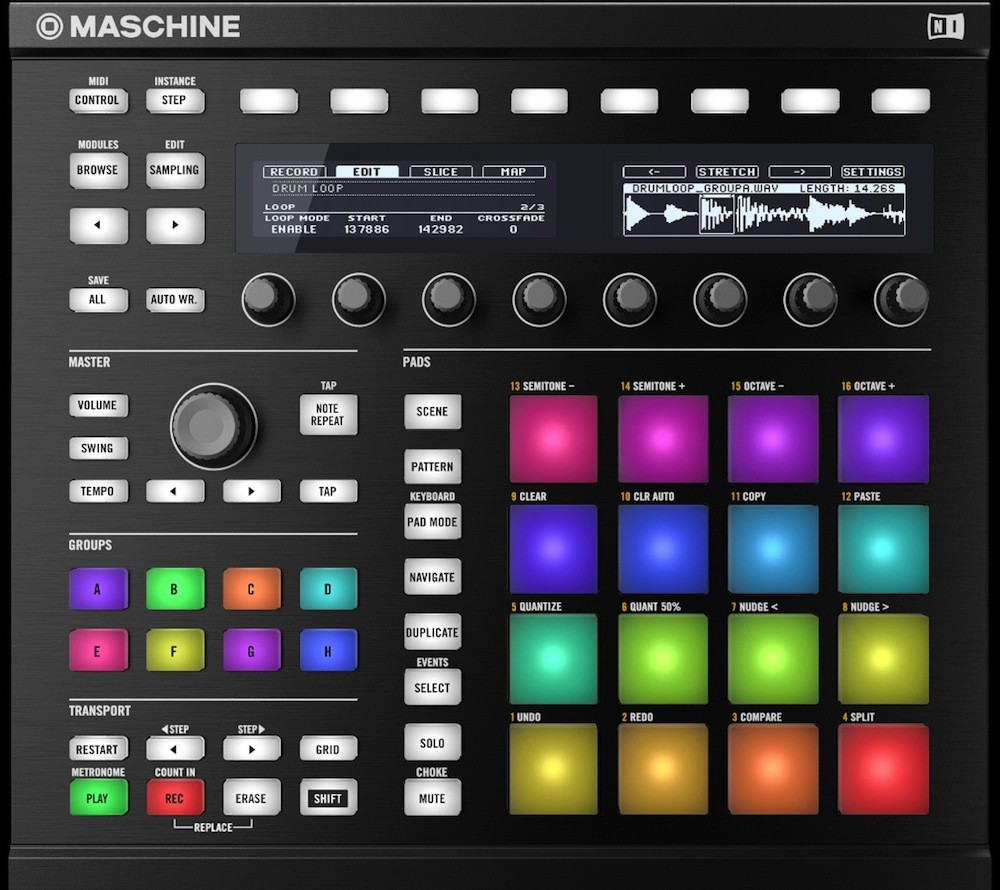Image resolution: width=1000 pixels, height=890 pixels.
Task: Select the orange Group C button
Action: (251, 588)
